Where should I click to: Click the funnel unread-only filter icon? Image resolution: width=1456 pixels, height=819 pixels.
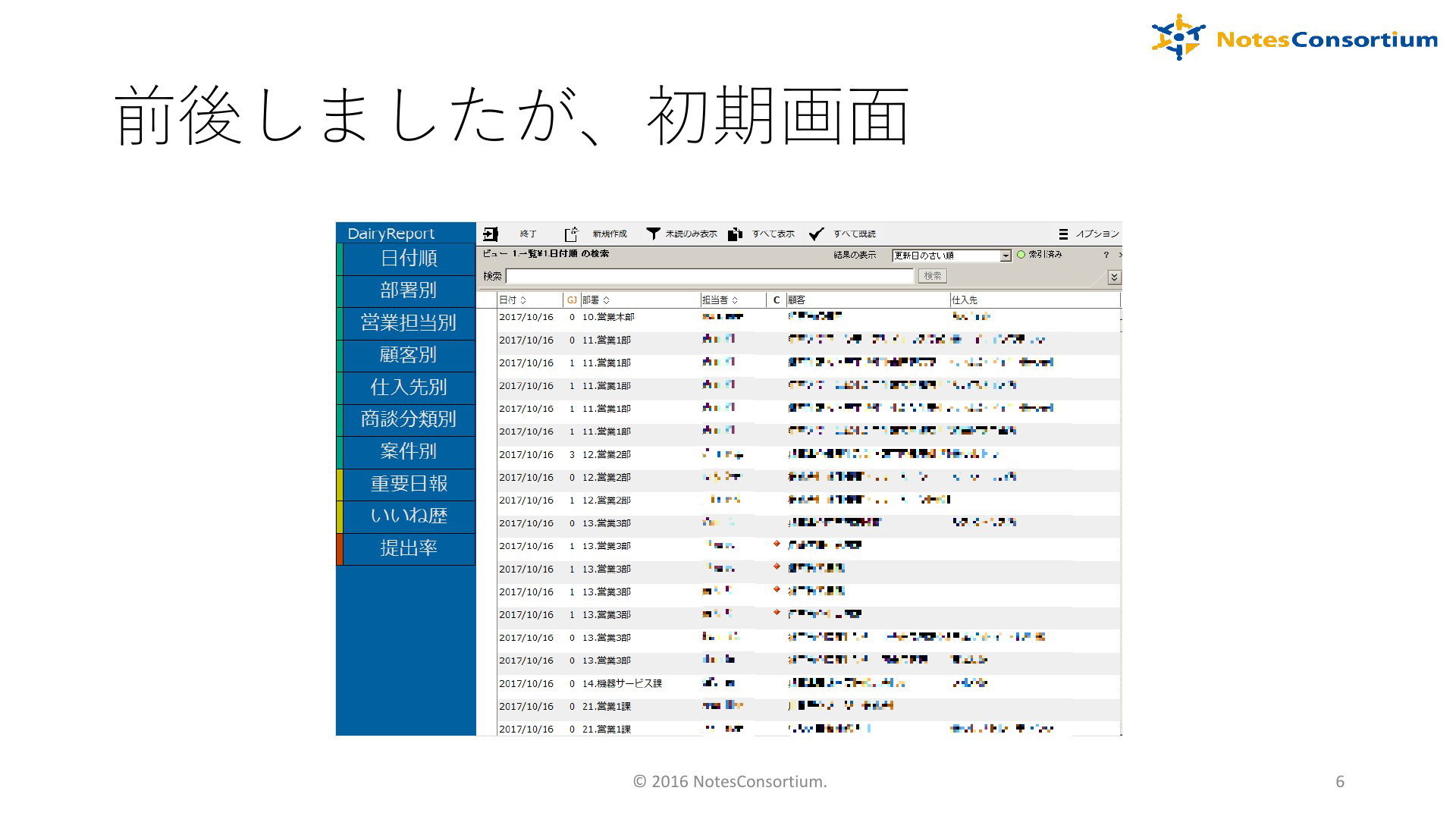pos(653,234)
